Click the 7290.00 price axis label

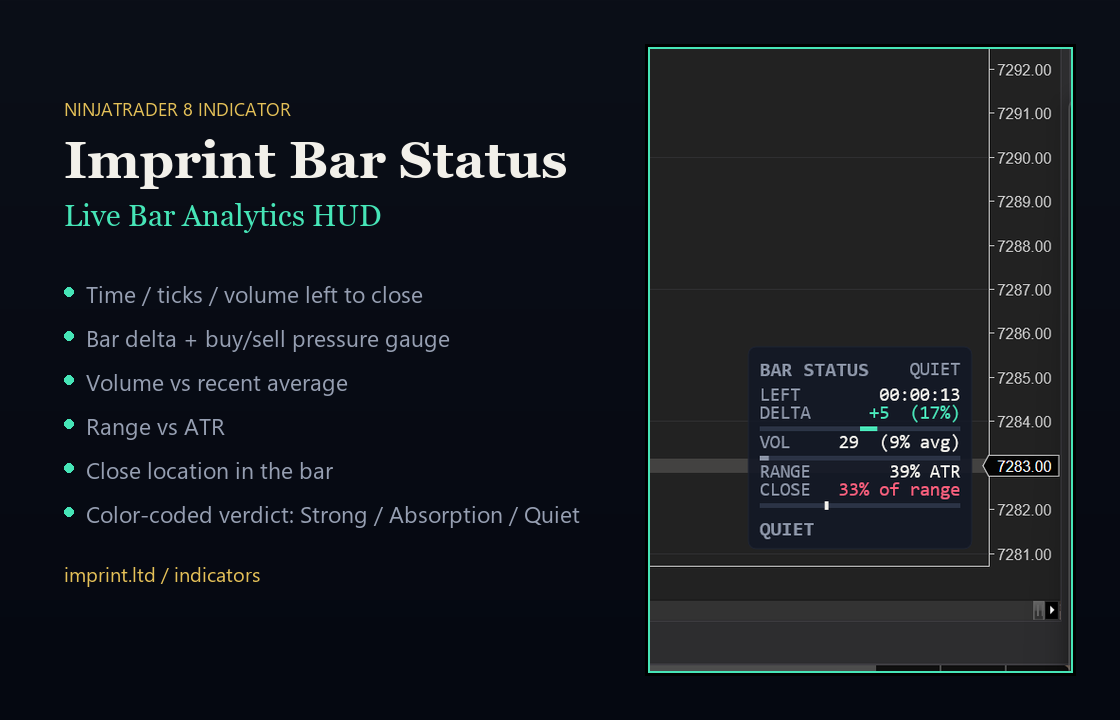tap(1024, 158)
